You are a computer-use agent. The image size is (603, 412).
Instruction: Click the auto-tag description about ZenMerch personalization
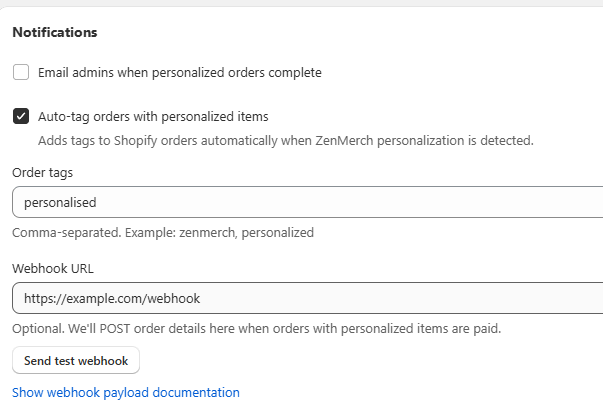click(x=285, y=140)
